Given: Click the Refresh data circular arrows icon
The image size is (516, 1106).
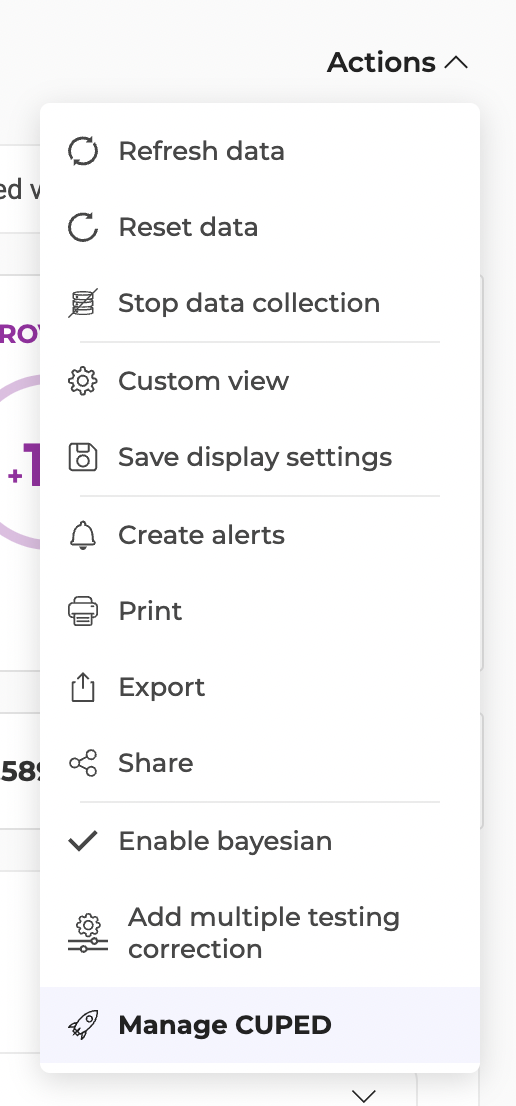Looking at the screenshot, I should [83, 152].
